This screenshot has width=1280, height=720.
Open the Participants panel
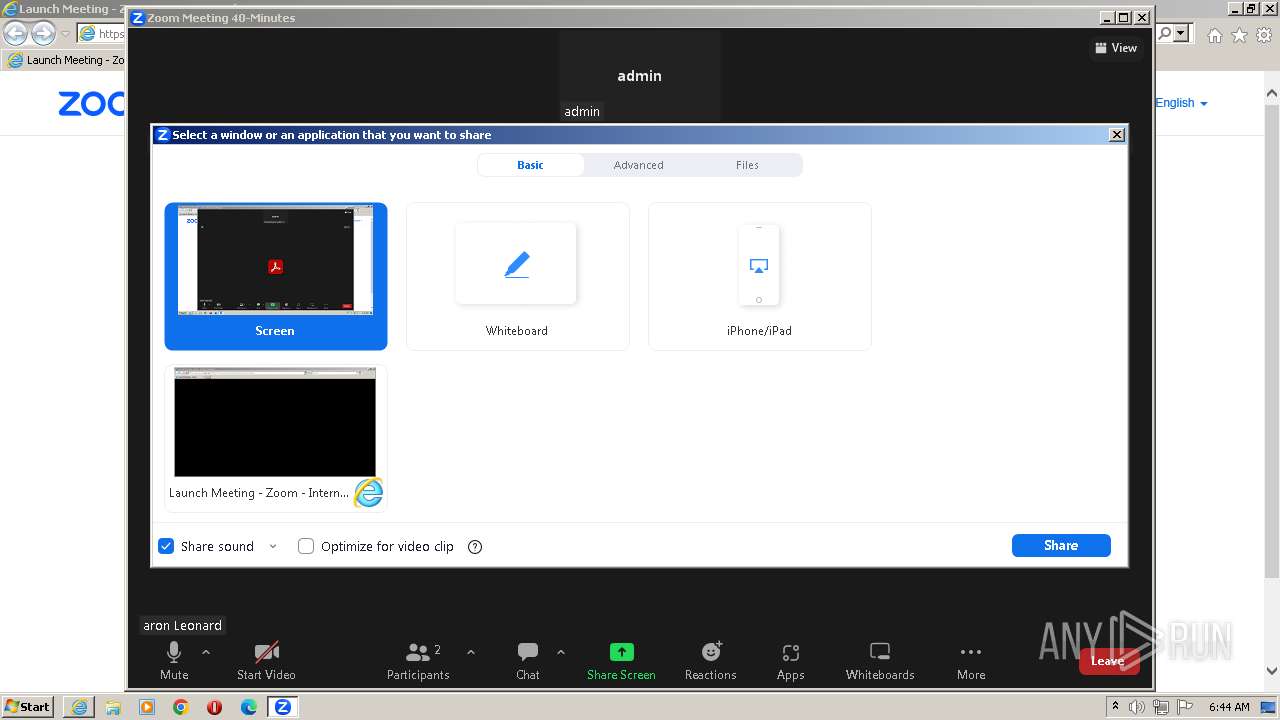click(418, 661)
